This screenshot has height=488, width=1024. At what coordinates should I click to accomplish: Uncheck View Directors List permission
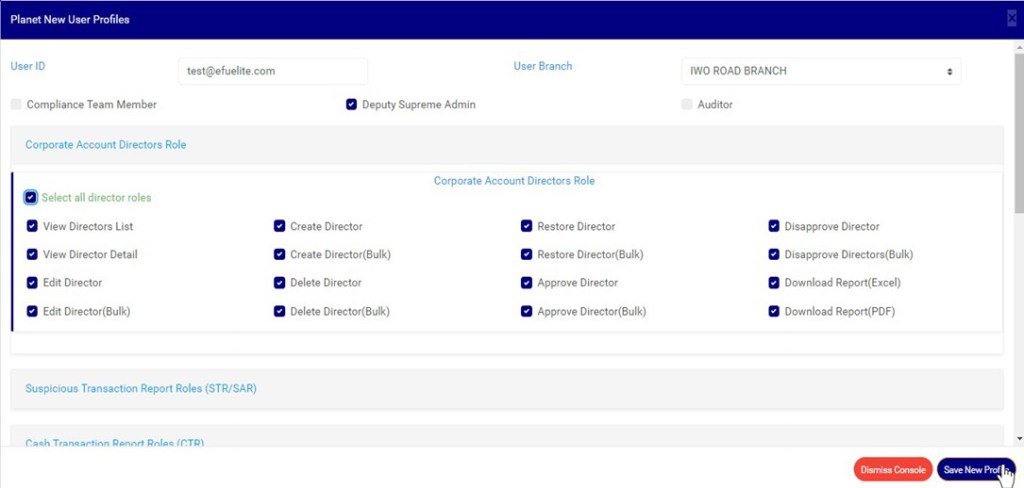(32, 227)
